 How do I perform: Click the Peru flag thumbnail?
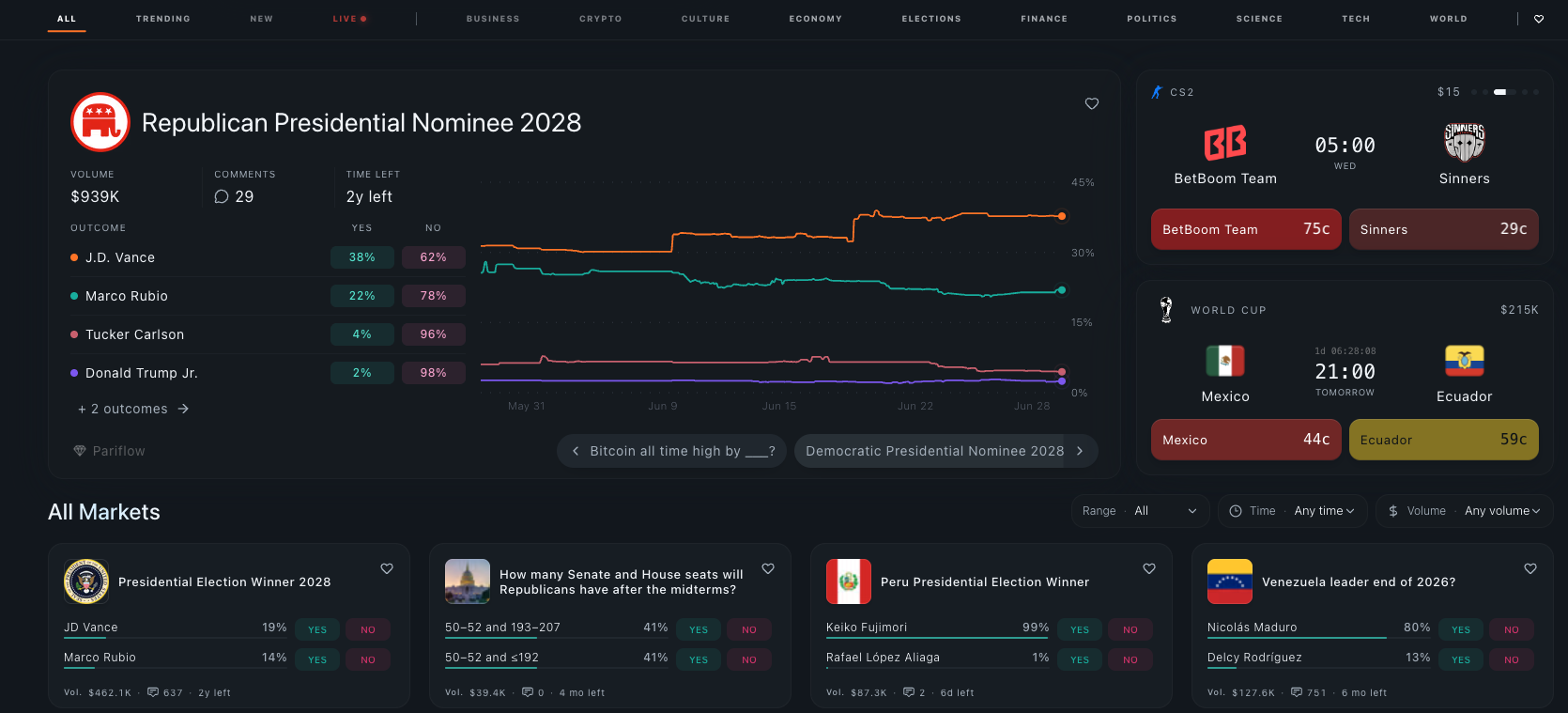click(x=849, y=581)
